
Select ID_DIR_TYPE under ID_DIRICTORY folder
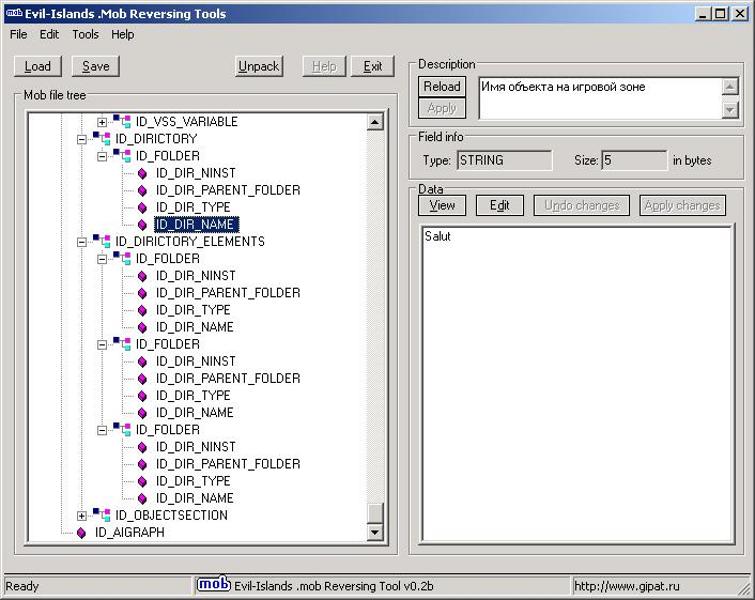coord(193,207)
